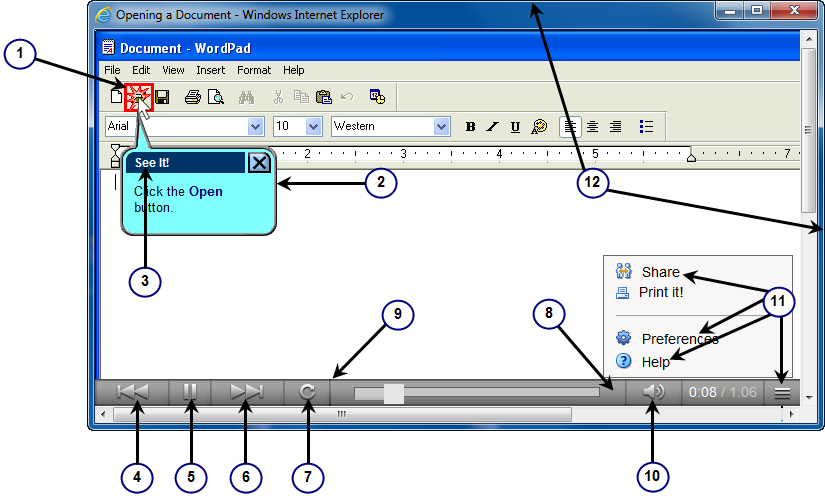The image size is (825, 498).
Task: Click the Paste clipboard icon
Action: 324,97
